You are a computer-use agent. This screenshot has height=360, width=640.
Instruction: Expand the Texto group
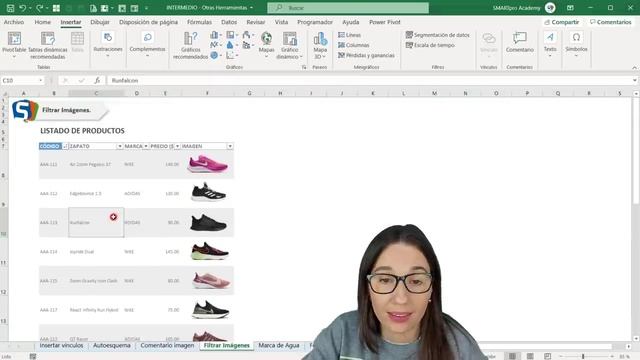[550, 44]
